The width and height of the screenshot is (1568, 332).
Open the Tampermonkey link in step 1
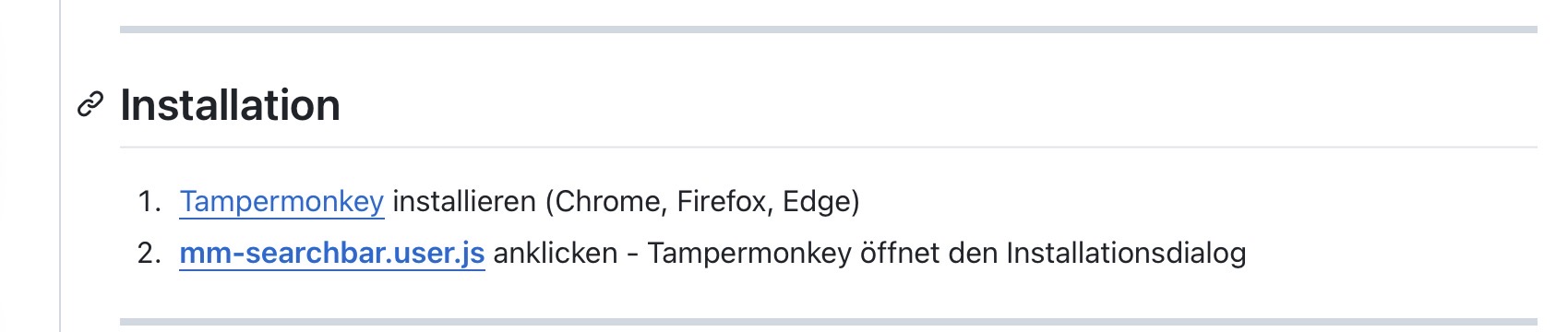pos(281,201)
